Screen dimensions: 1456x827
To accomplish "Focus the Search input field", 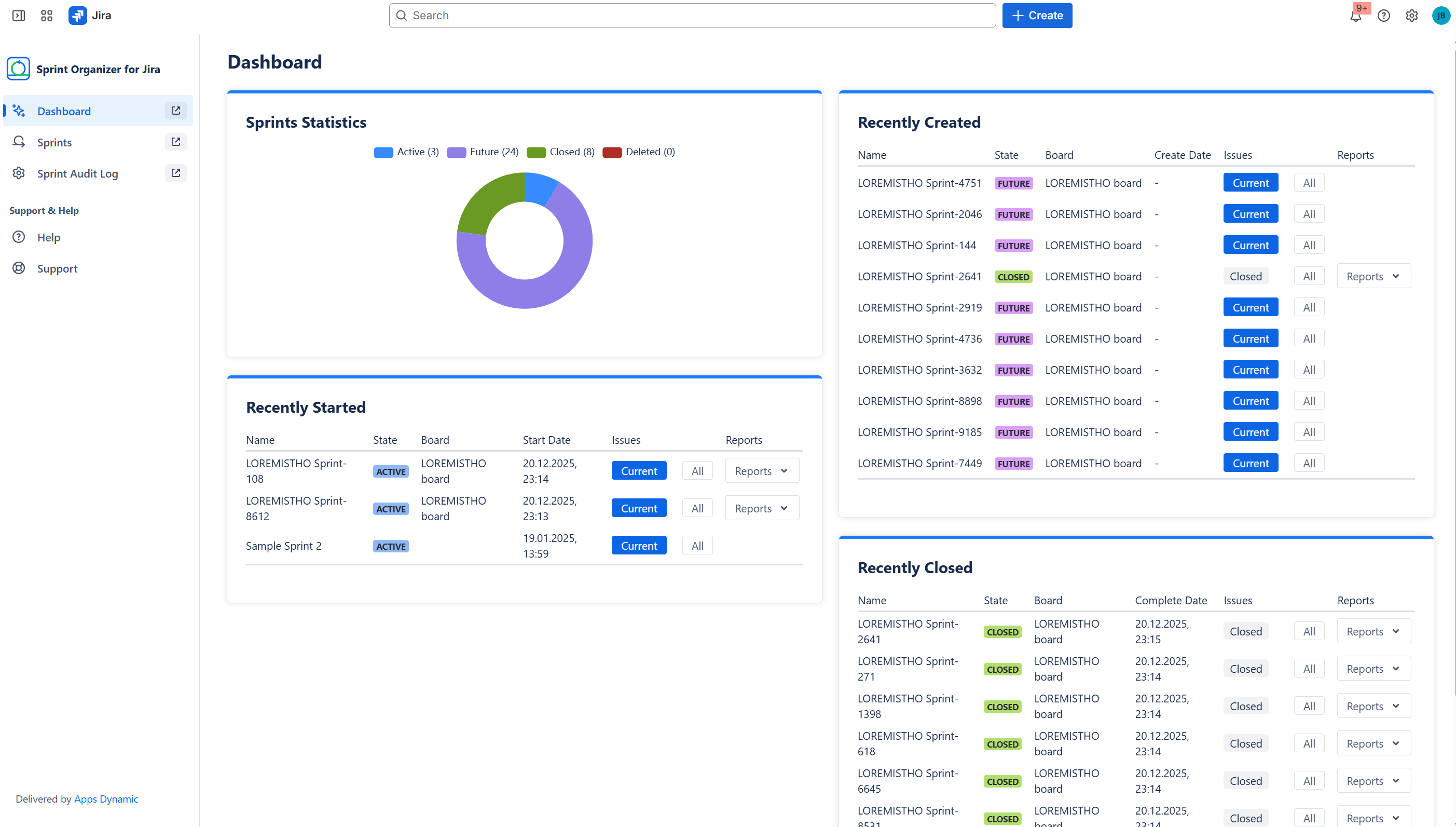I will click(x=693, y=16).
